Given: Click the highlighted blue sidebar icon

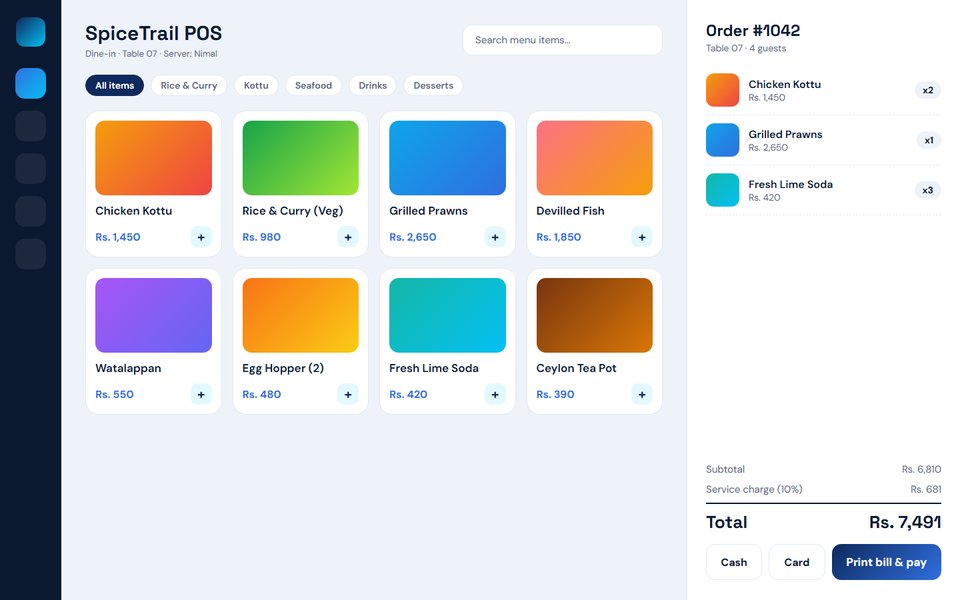Looking at the screenshot, I should click(x=31, y=83).
